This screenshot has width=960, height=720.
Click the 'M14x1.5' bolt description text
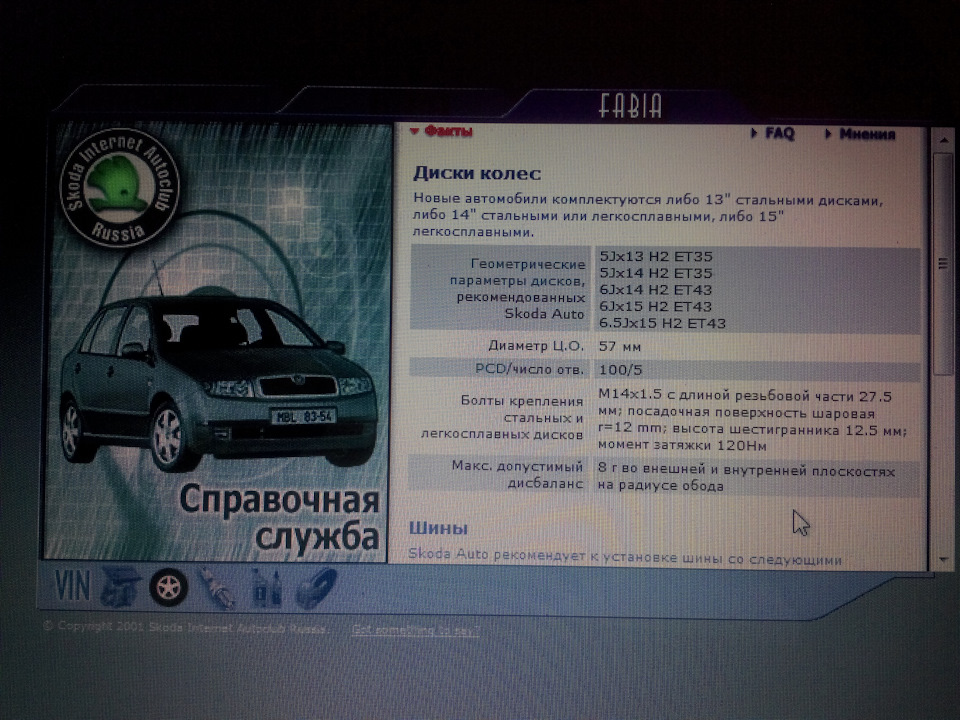tap(752, 421)
